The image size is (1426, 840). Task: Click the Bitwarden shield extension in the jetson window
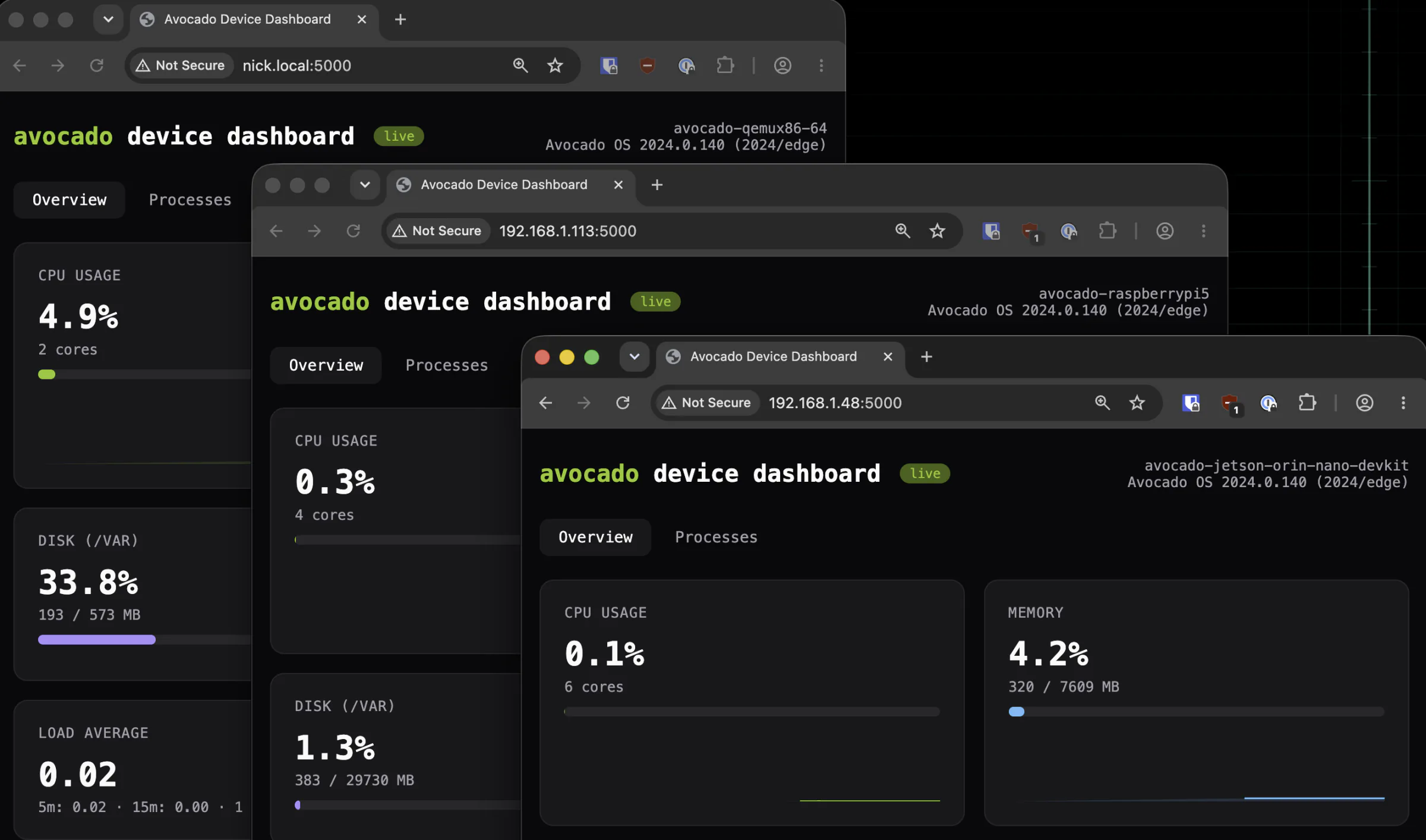click(1191, 403)
